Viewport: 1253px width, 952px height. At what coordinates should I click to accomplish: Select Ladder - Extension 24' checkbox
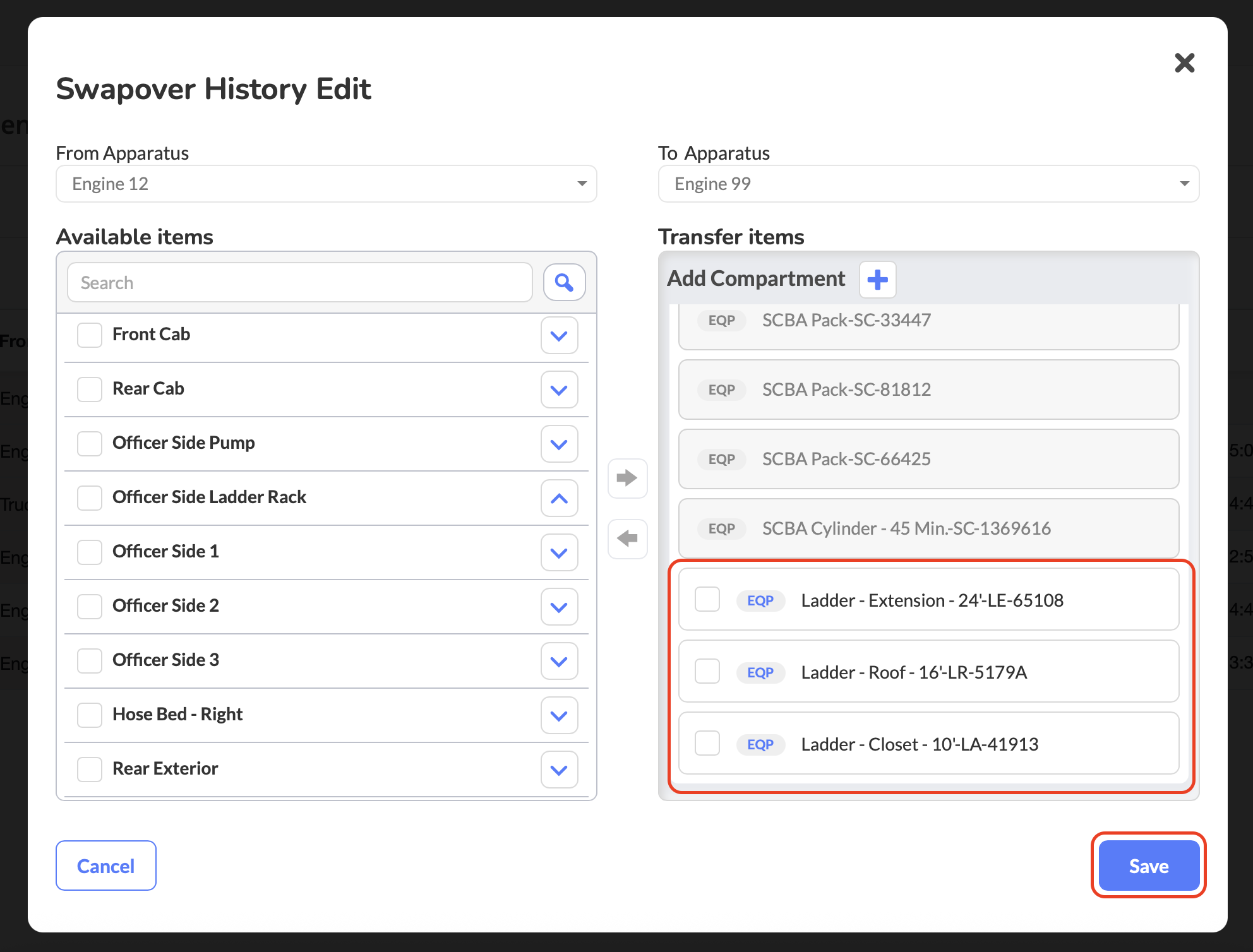coord(707,600)
